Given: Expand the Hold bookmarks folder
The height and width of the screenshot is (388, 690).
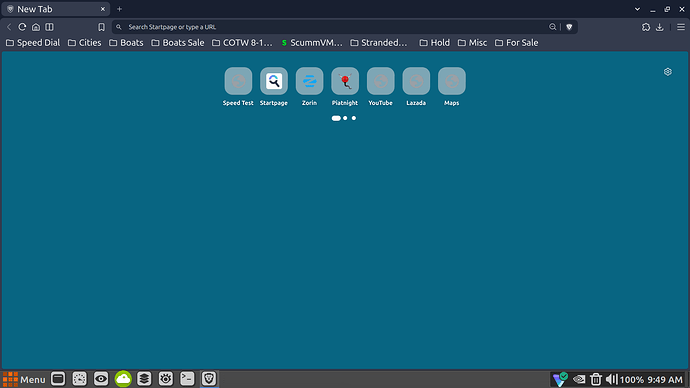Looking at the screenshot, I should click(435, 43).
